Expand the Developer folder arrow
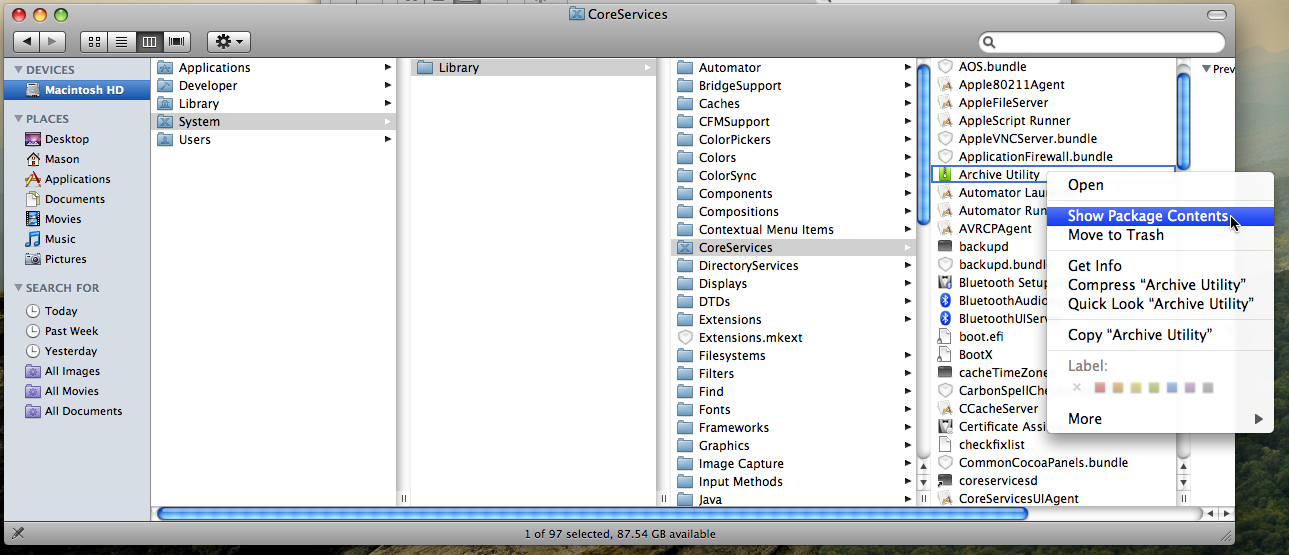Viewport: 1289px width, 555px height. (388, 86)
